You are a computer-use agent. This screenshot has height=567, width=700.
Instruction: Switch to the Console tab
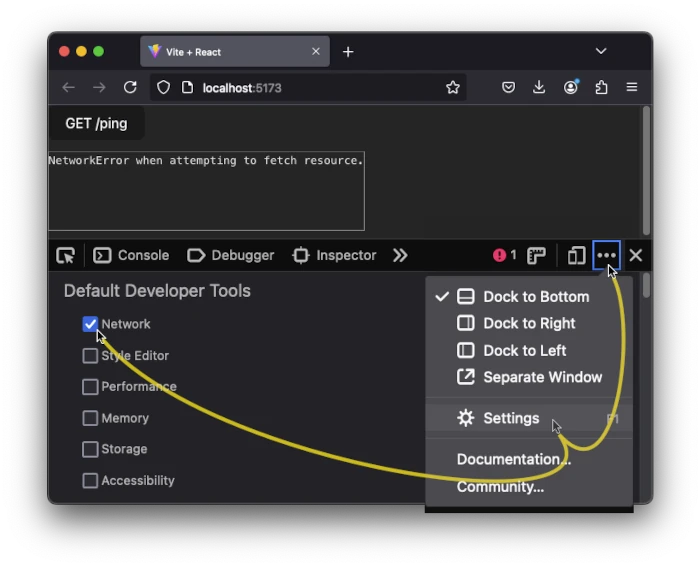pyautogui.click(x=132, y=256)
